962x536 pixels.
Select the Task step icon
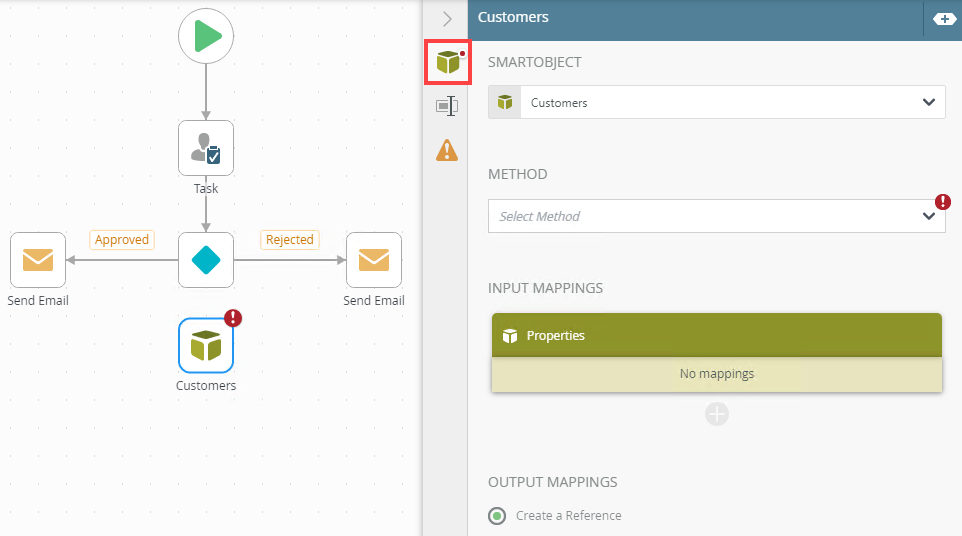pos(206,148)
